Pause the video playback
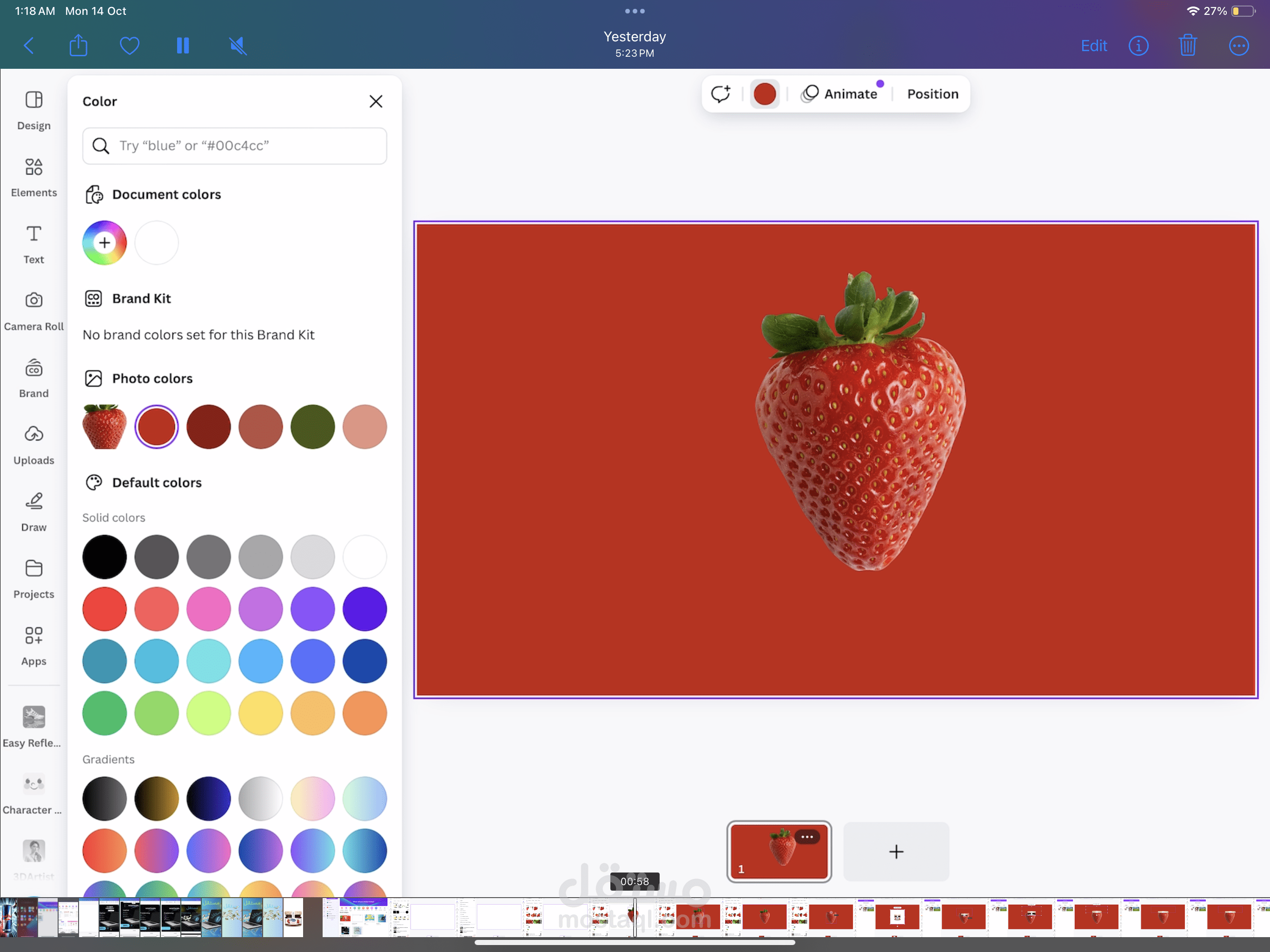The image size is (1270, 952). pyautogui.click(x=183, y=46)
